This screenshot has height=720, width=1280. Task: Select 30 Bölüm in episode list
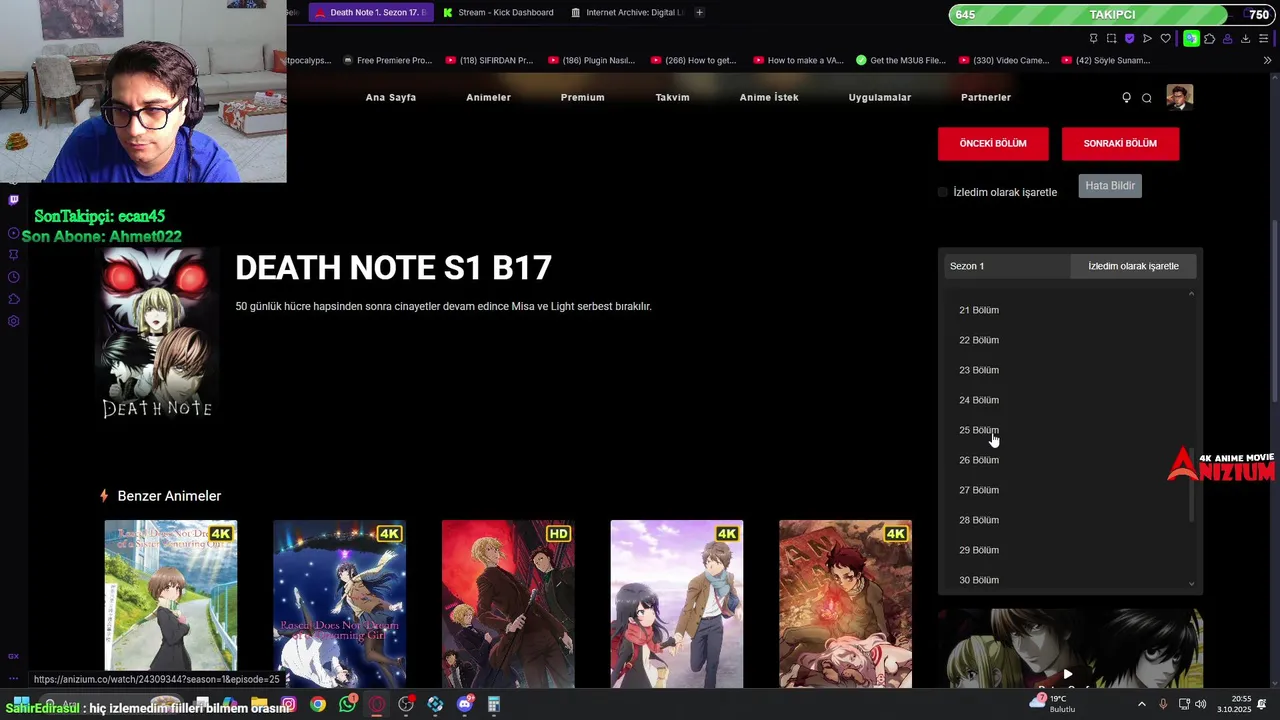coord(979,580)
